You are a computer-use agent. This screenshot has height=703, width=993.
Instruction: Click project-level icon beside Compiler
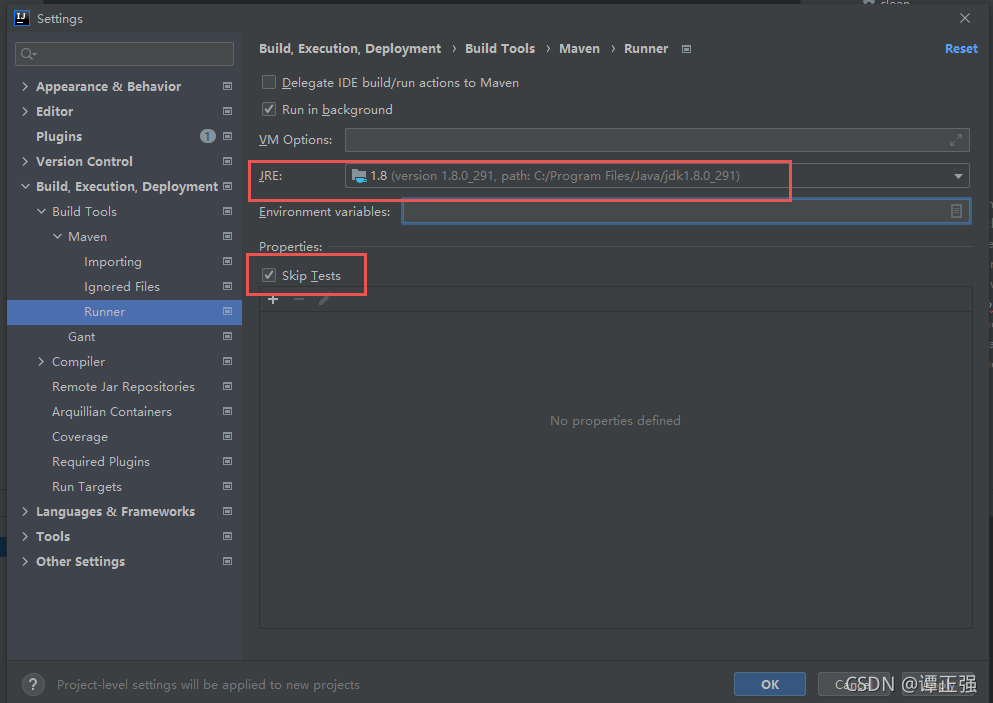click(x=227, y=362)
